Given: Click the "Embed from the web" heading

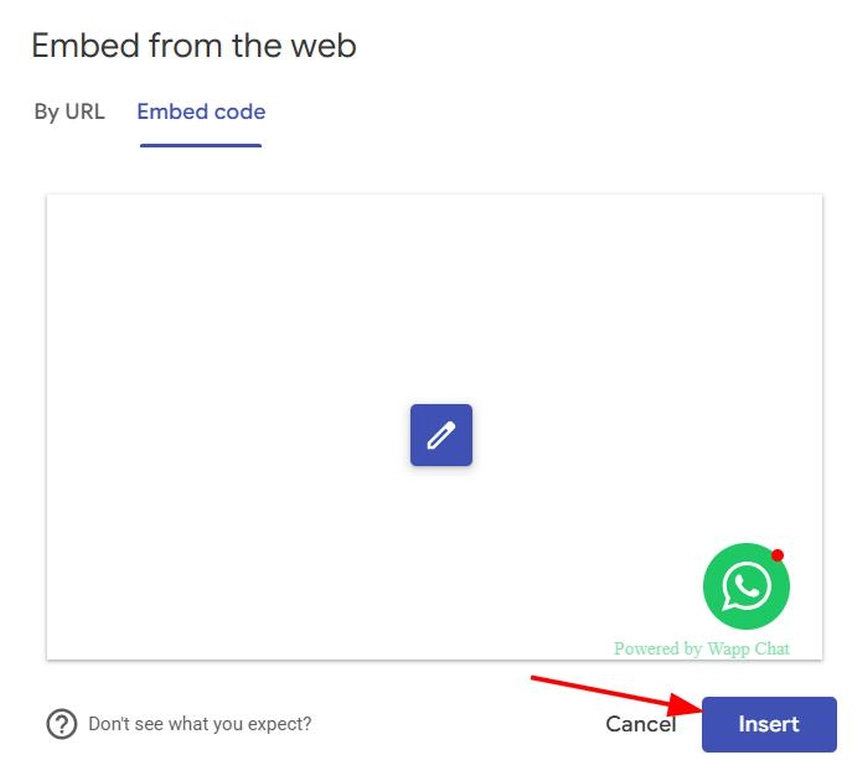Looking at the screenshot, I should tap(194, 46).
